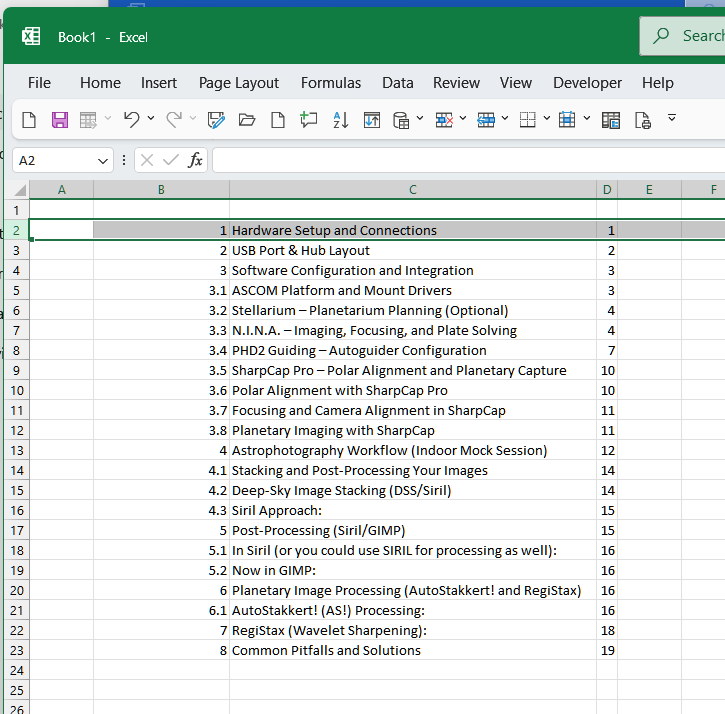
Task: Expand the insert cells dropdown arrow
Action: 505,118
